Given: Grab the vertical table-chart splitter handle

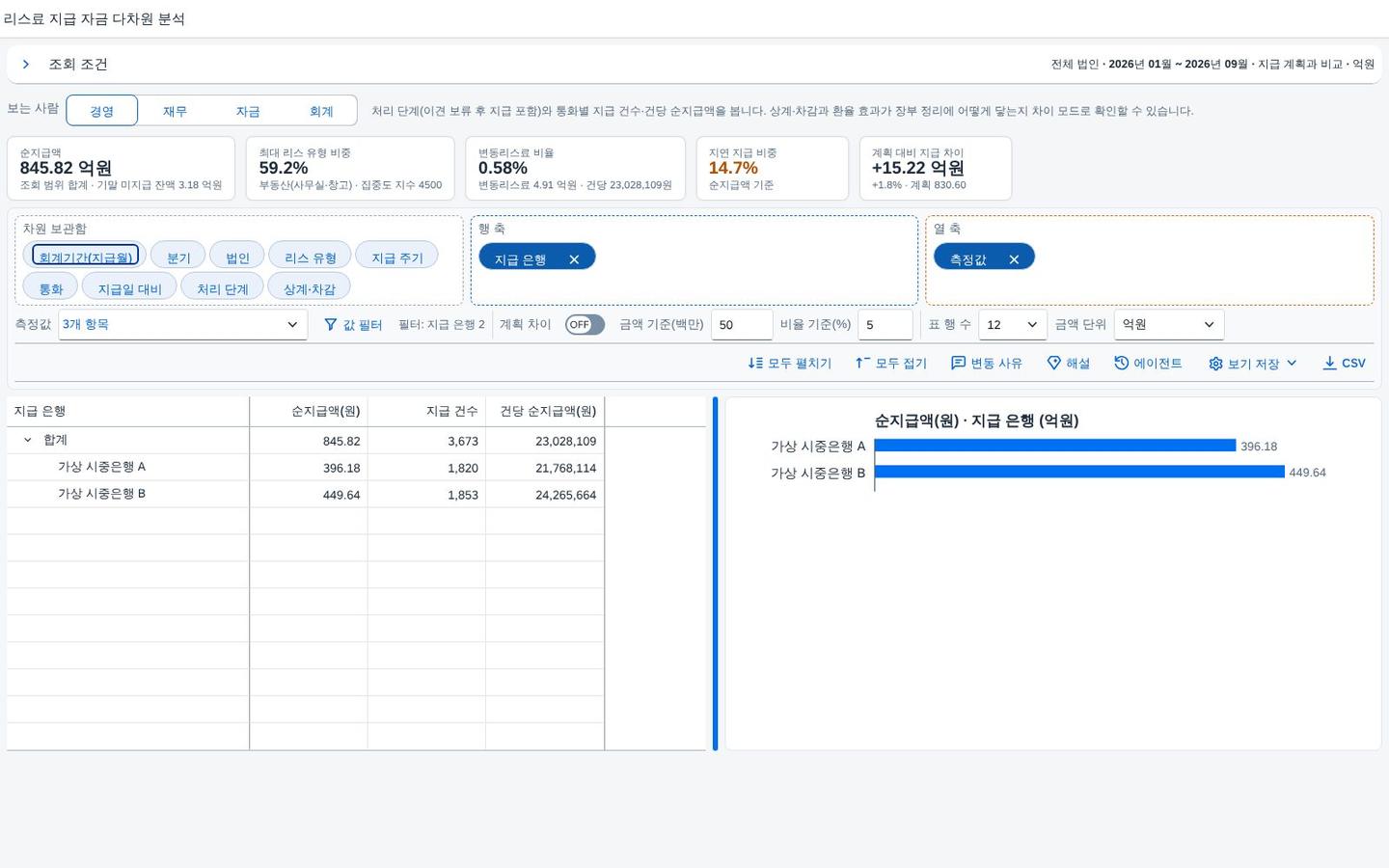Looking at the screenshot, I should pyautogui.click(x=715, y=574).
